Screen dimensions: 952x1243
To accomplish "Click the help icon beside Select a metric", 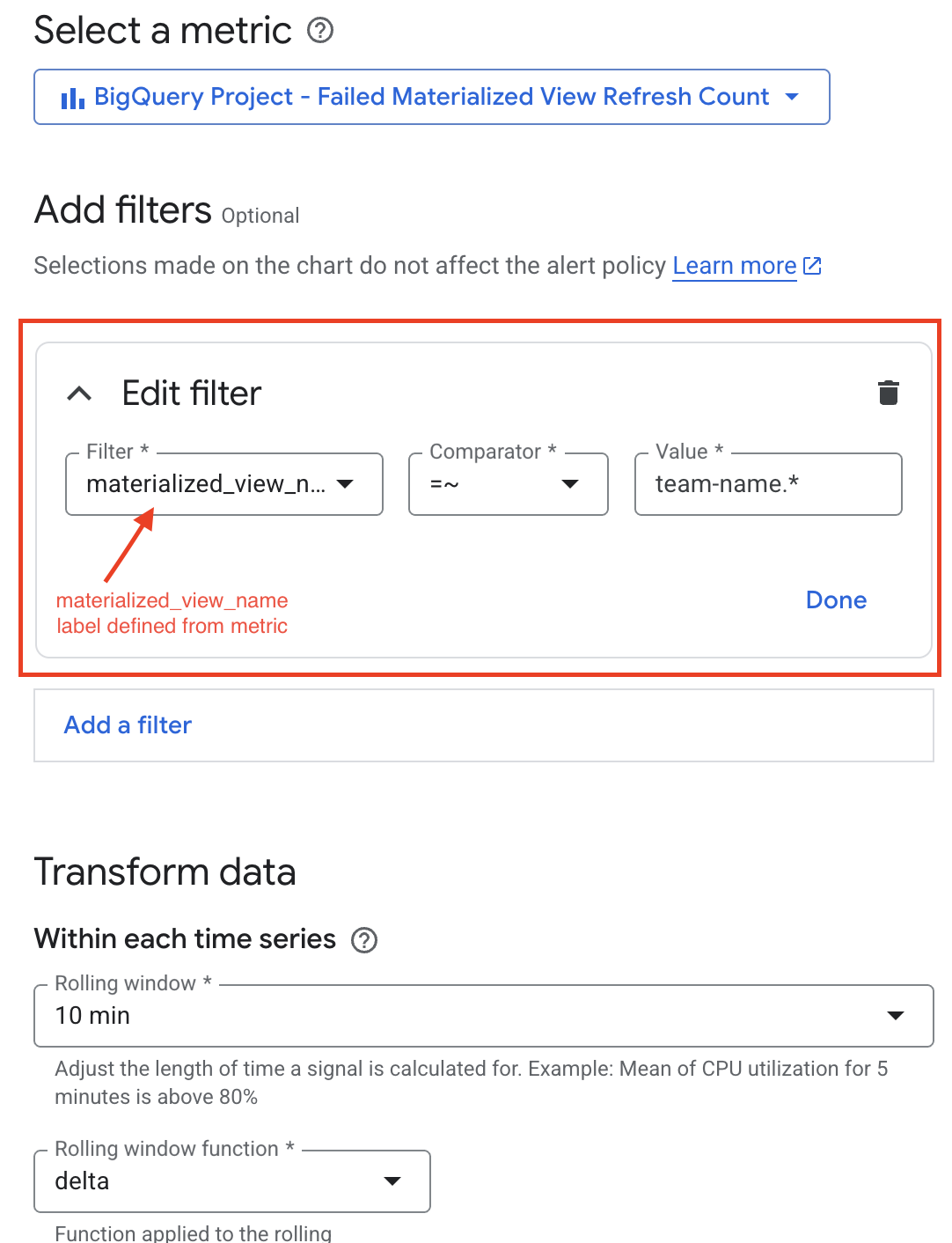I will (322, 31).
